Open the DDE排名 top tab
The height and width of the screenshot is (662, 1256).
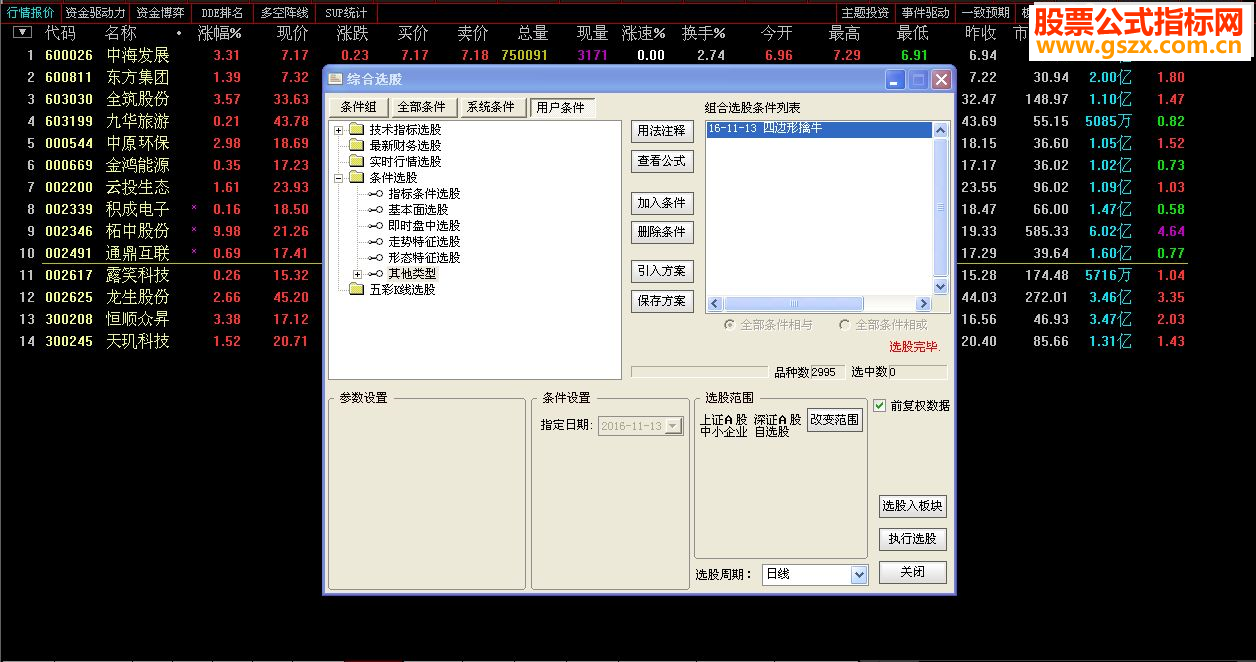[222, 13]
